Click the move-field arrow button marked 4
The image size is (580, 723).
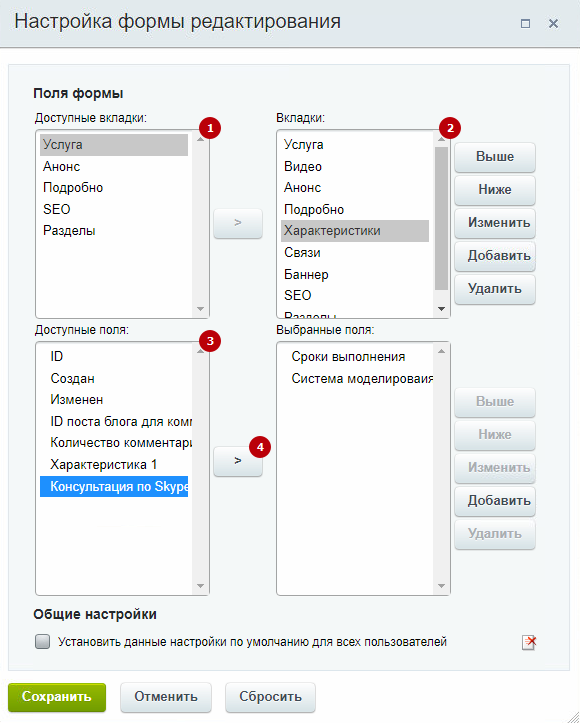[238, 461]
